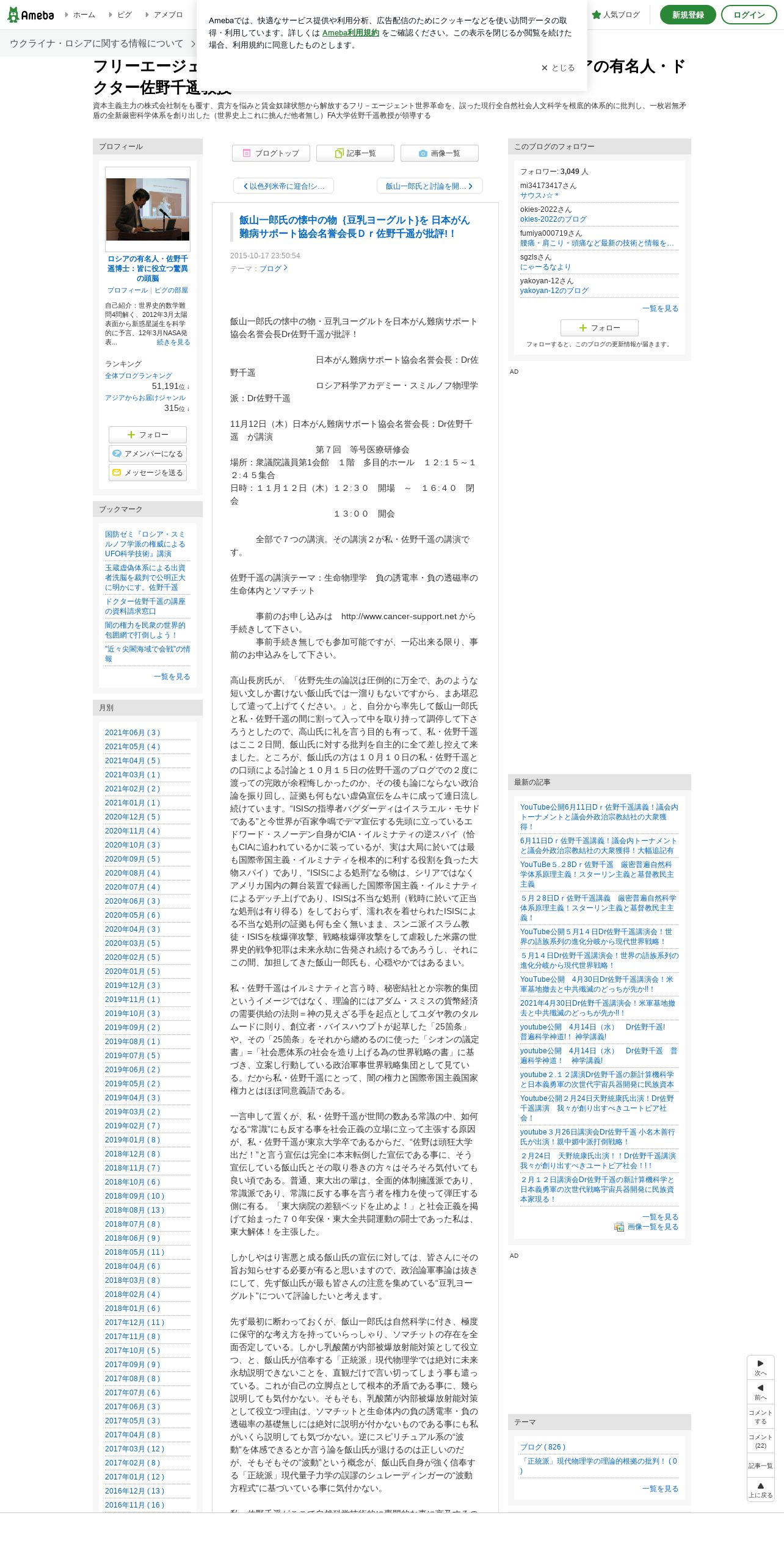Open the 記事一覧 tab
This screenshot has height=1568, width=784.
point(355,153)
